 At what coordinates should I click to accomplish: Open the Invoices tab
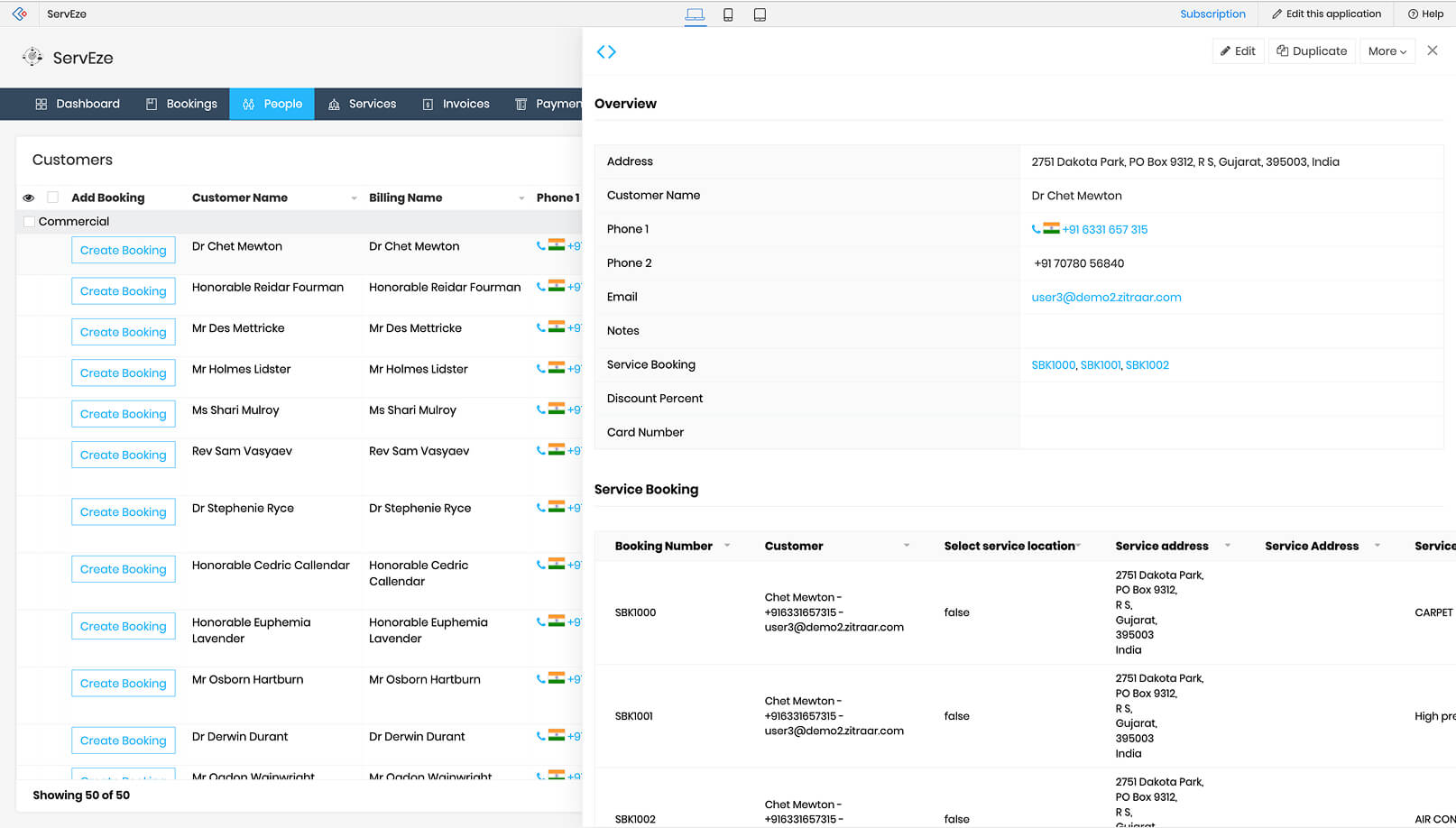[456, 104]
